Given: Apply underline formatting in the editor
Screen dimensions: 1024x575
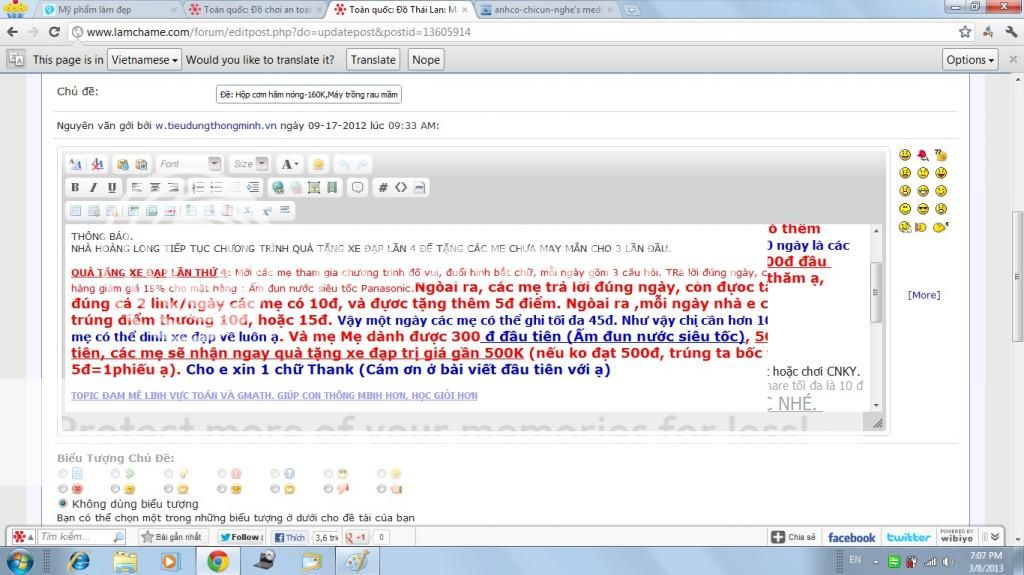Looking at the screenshot, I should click(x=112, y=188).
